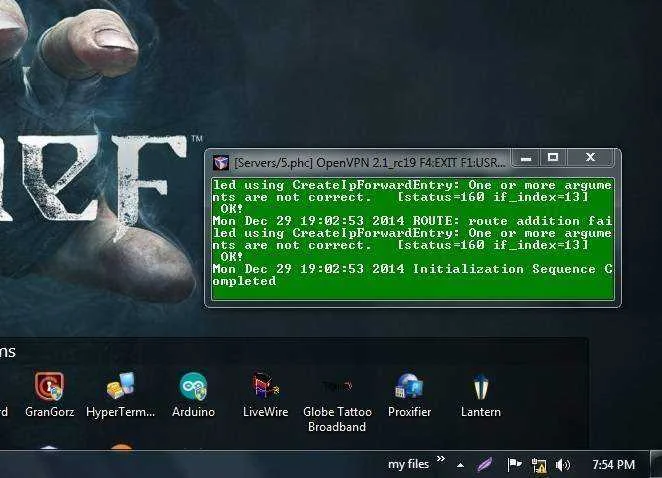Click the Show Desktop button
The width and height of the screenshot is (662, 478).
pos(656,464)
